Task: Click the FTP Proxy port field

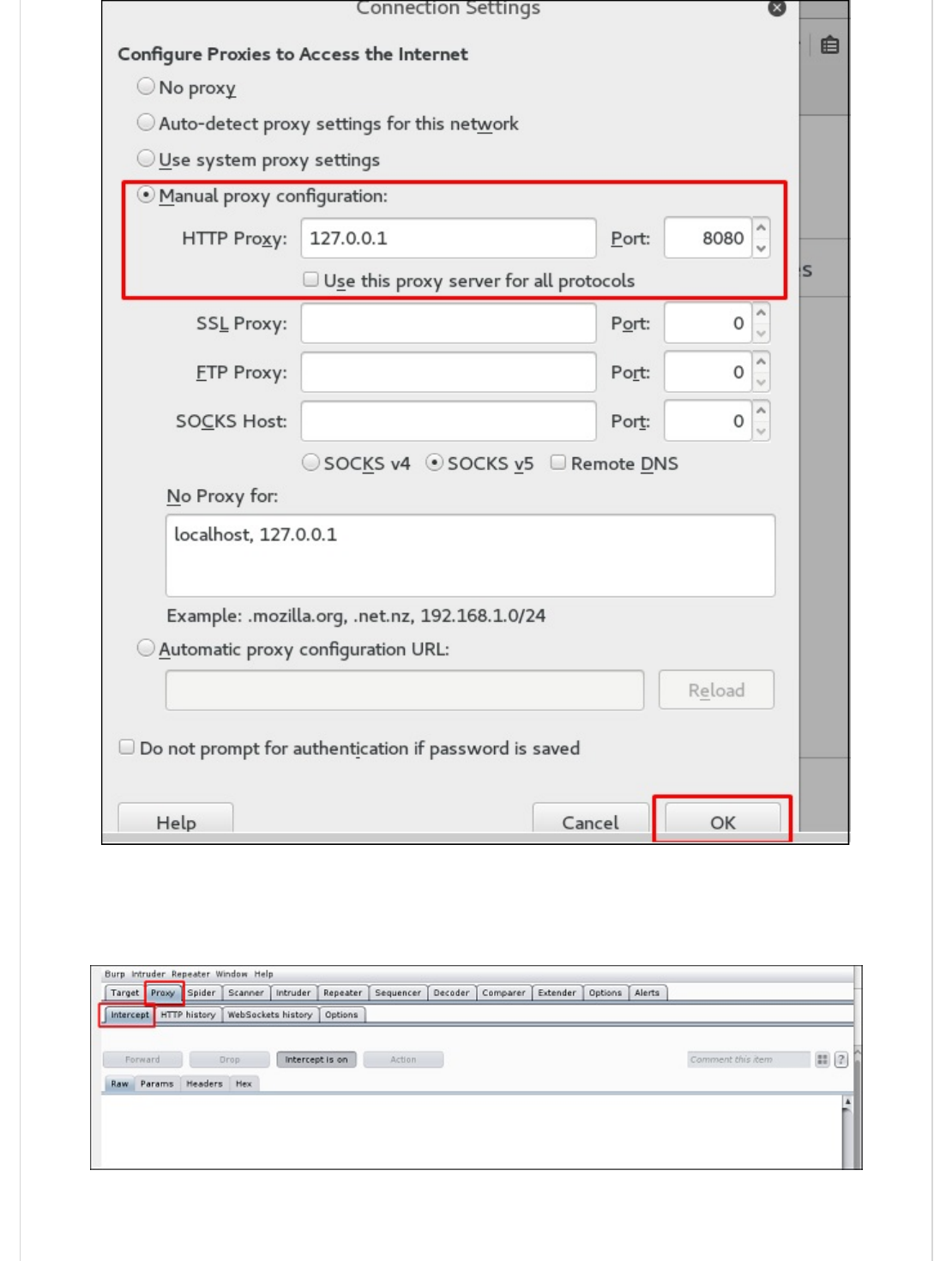Action: [x=708, y=372]
